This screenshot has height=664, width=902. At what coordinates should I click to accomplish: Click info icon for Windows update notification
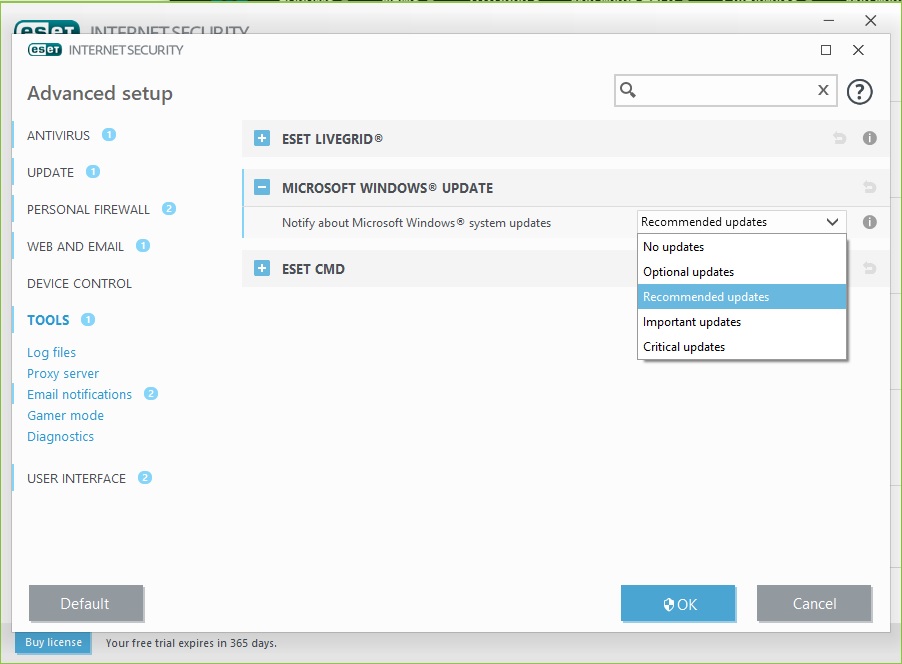[x=869, y=222]
